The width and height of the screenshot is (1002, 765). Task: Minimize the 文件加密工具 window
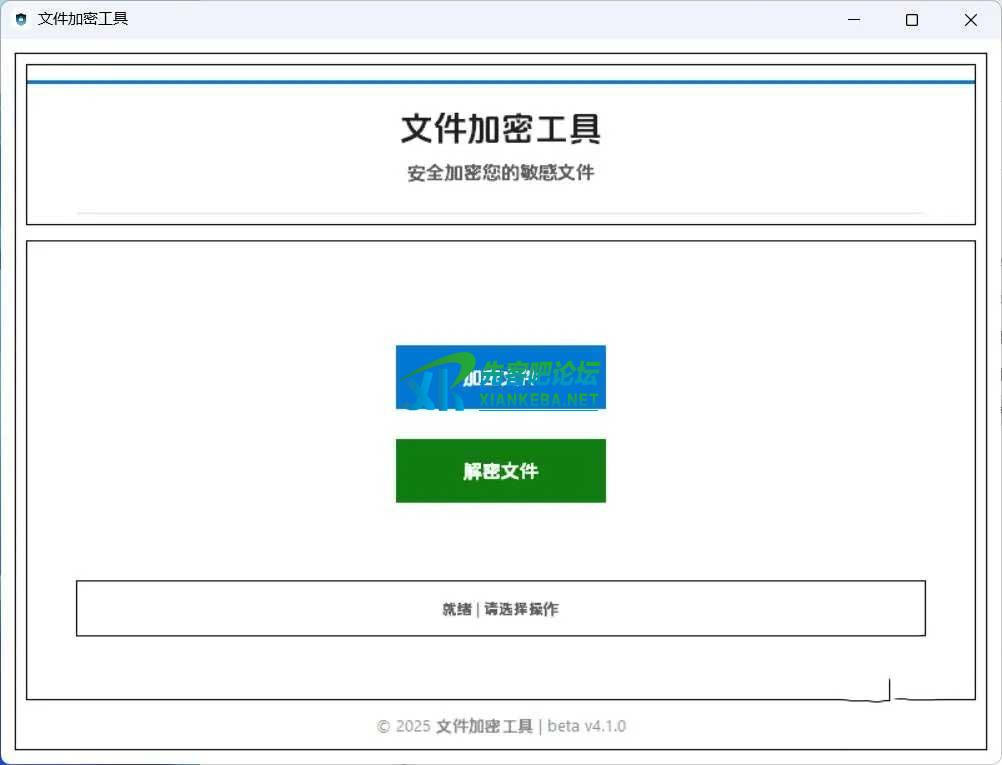pos(853,19)
